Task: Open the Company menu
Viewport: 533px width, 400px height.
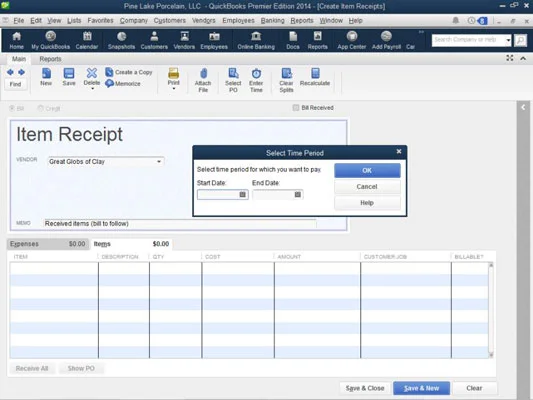Action: tap(134, 21)
